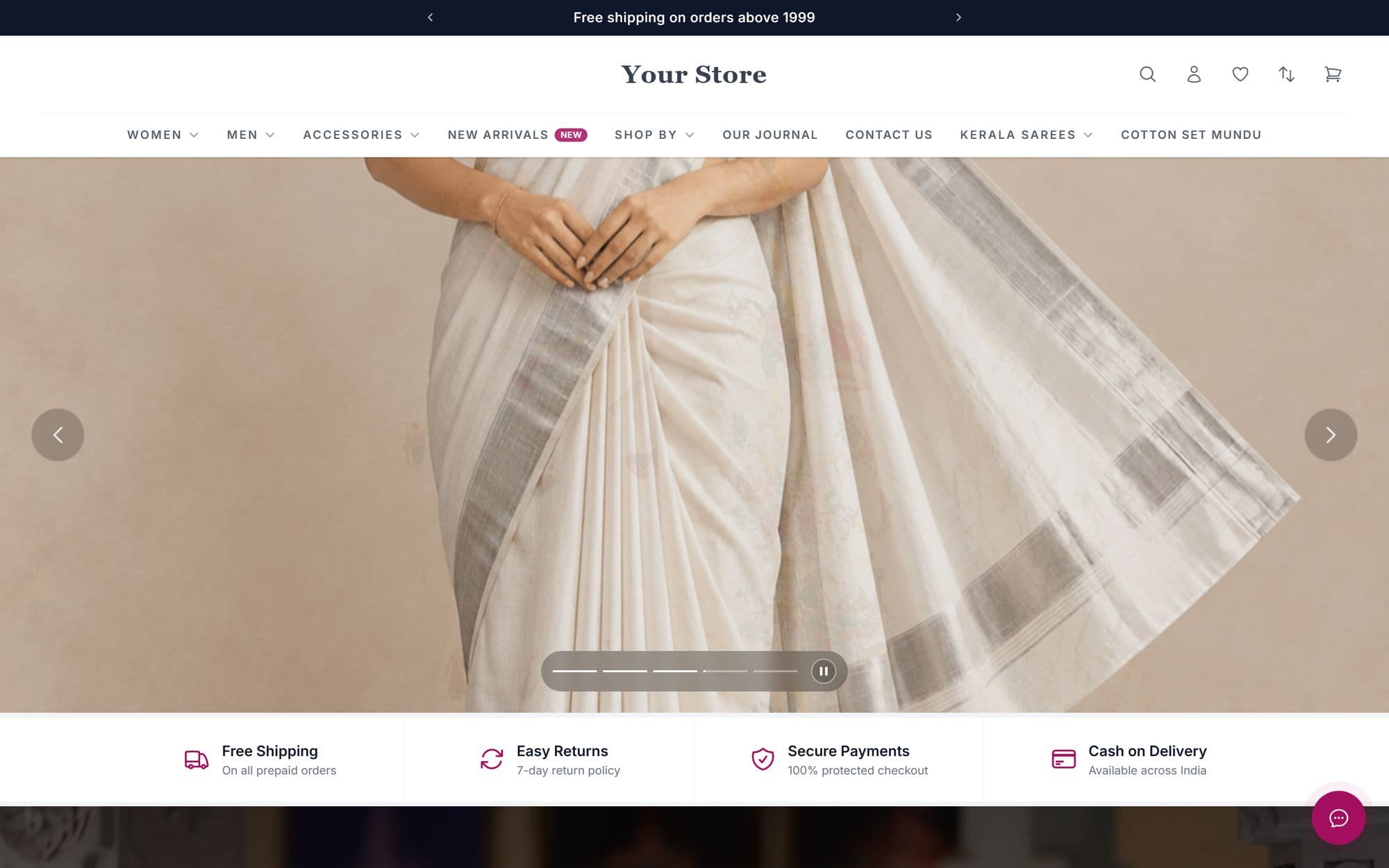Jump to fourth slide indicator
Viewport: 1389px width, 868px height.
point(725,671)
